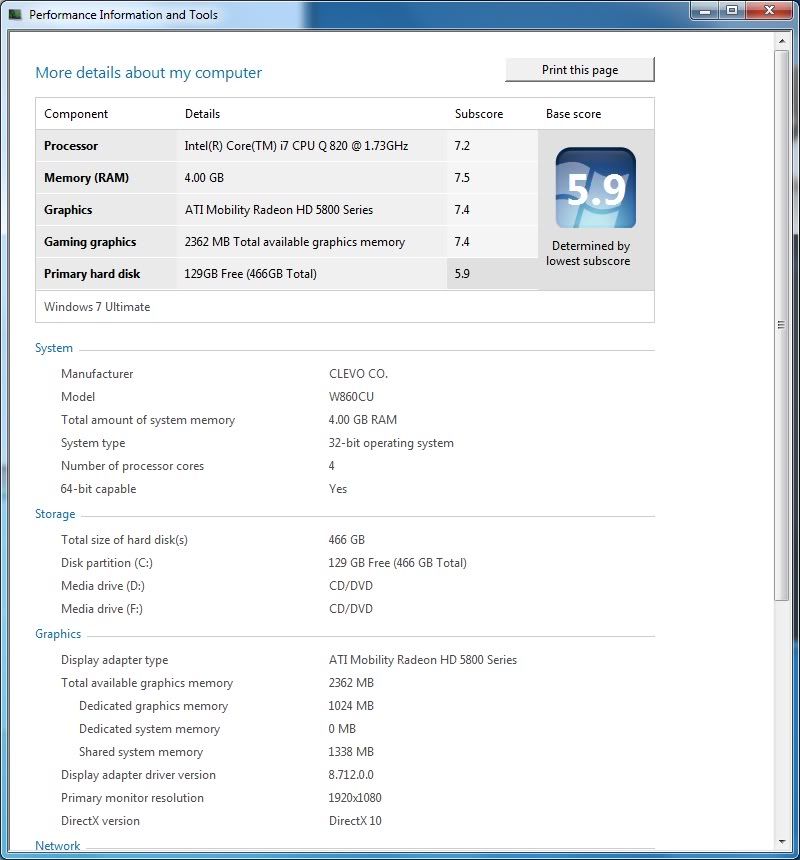Select the Gaming graphics row label
The image size is (800, 860).
coord(90,242)
